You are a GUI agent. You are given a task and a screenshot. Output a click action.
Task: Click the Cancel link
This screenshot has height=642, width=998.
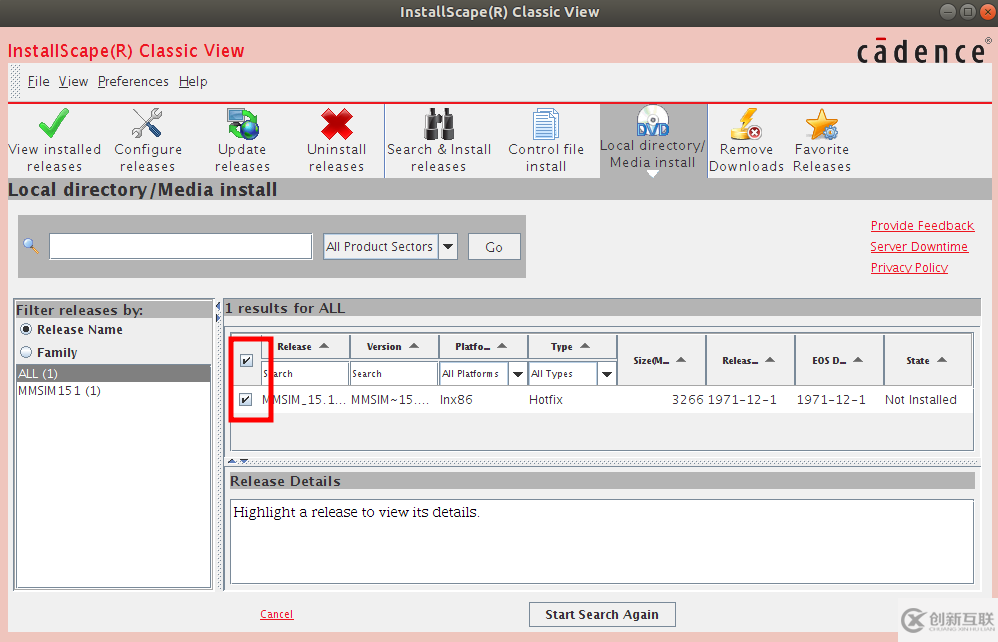coord(276,614)
